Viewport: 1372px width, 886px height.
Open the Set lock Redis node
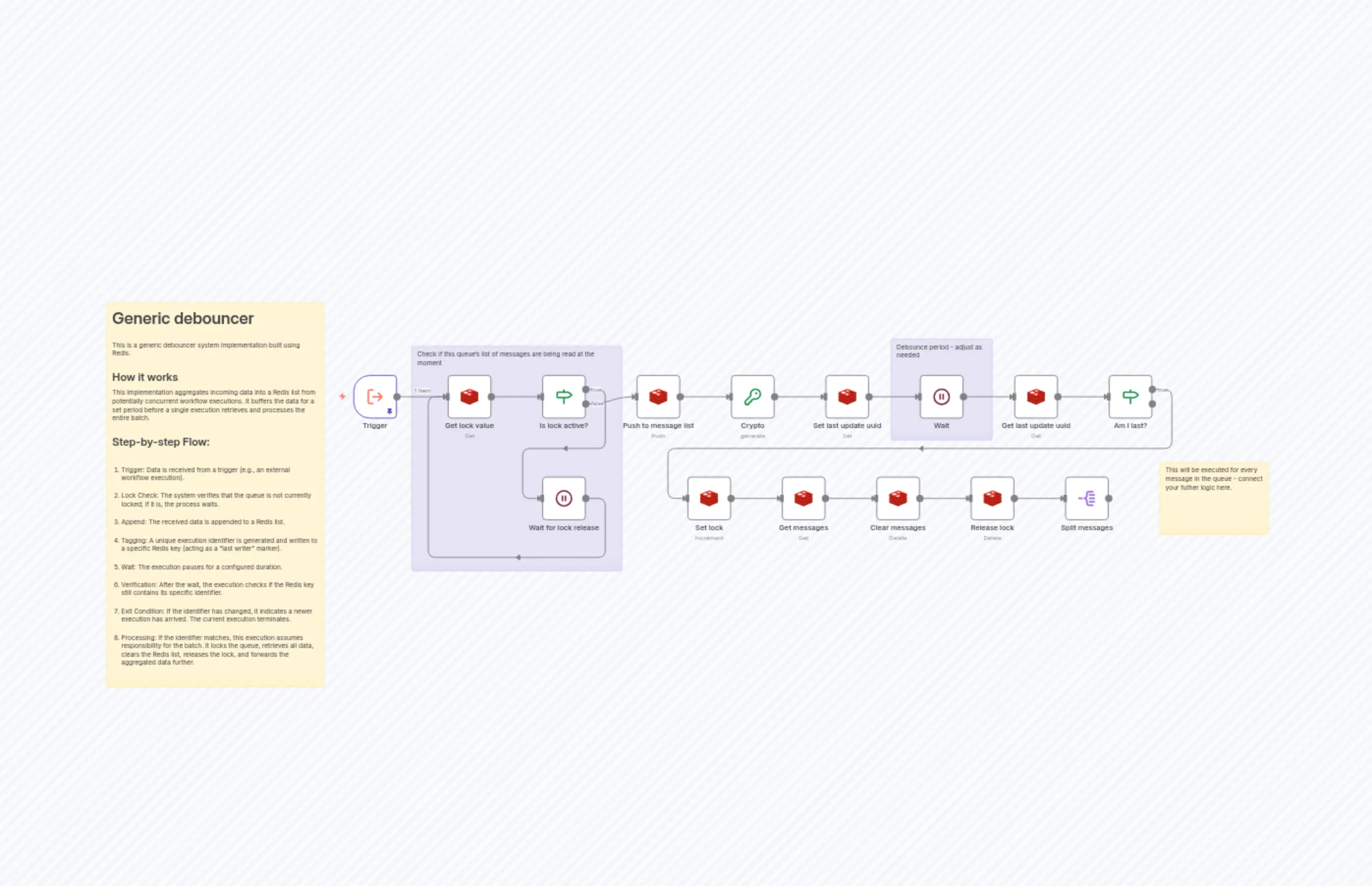click(x=709, y=498)
